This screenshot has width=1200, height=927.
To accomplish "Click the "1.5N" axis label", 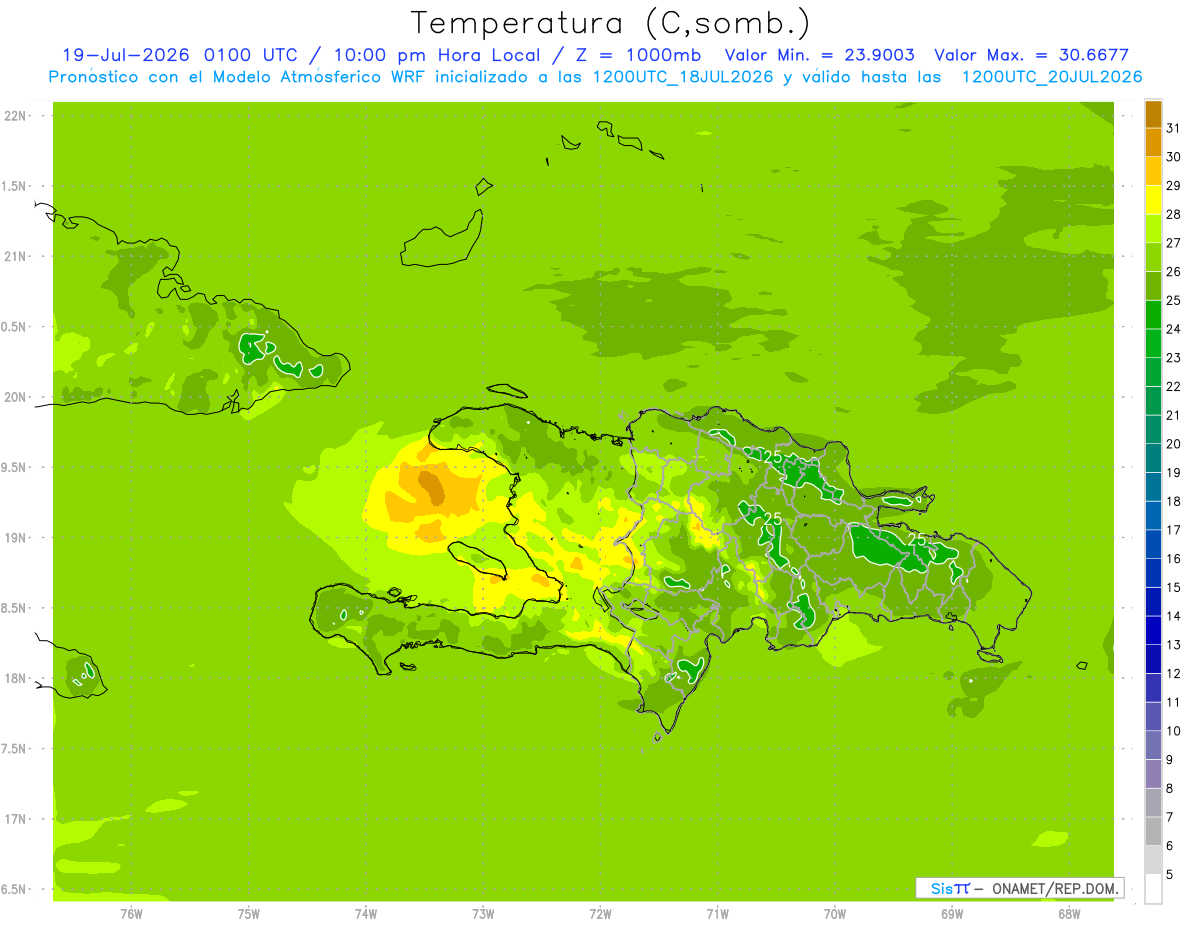I will (14, 186).
